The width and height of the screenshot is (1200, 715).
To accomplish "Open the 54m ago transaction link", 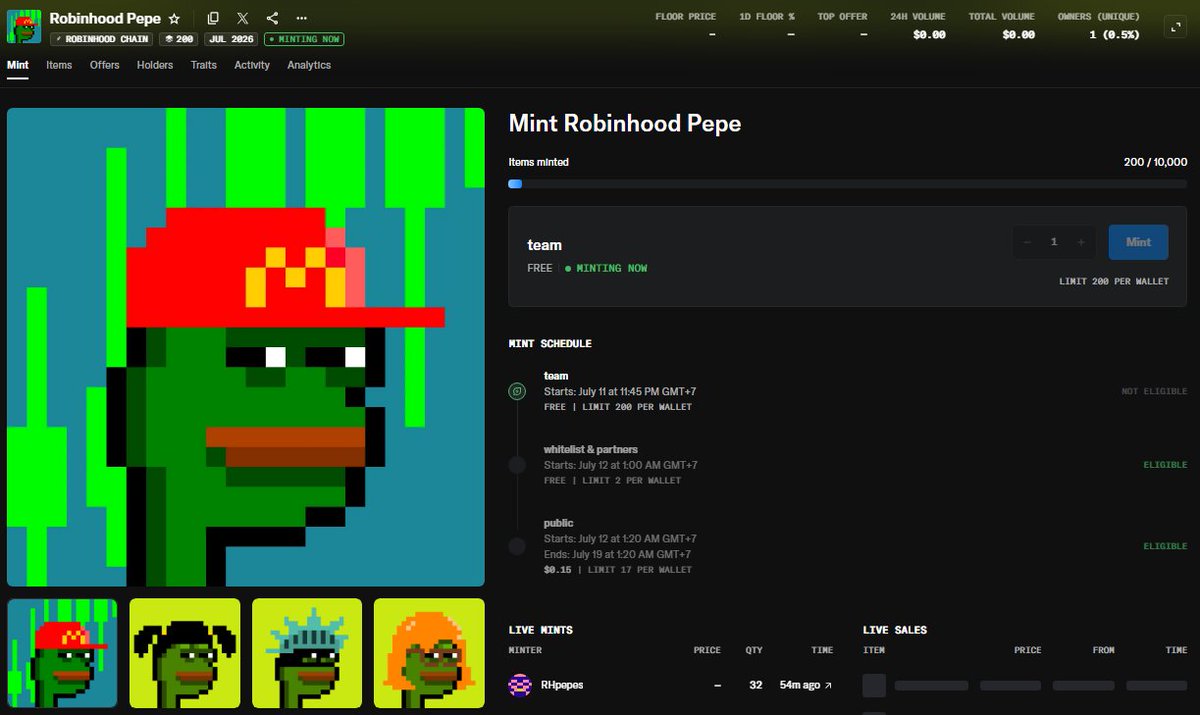I will [x=806, y=685].
